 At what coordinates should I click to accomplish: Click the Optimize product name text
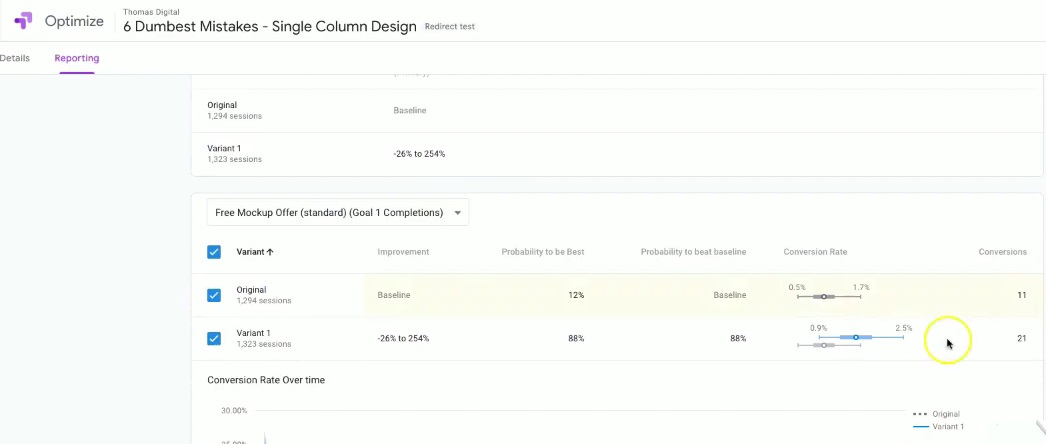pyautogui.click(x=74, y=21)
